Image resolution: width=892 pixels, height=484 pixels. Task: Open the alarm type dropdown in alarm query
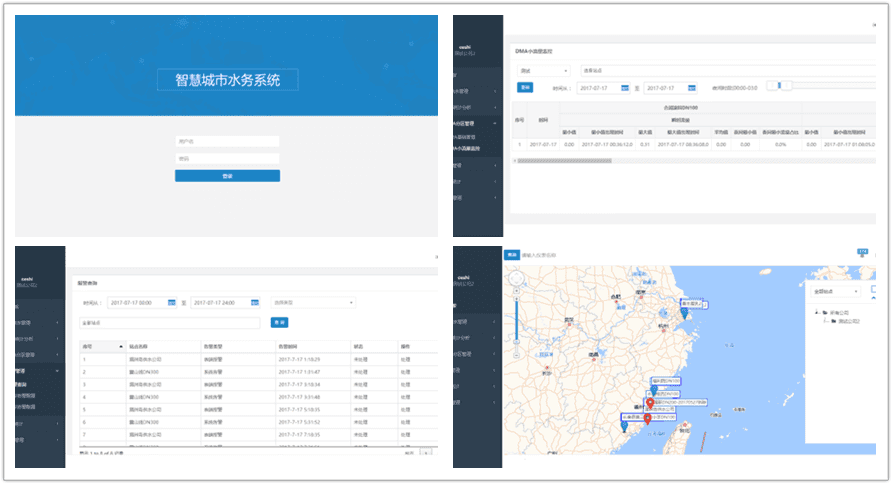coord(314,303)
